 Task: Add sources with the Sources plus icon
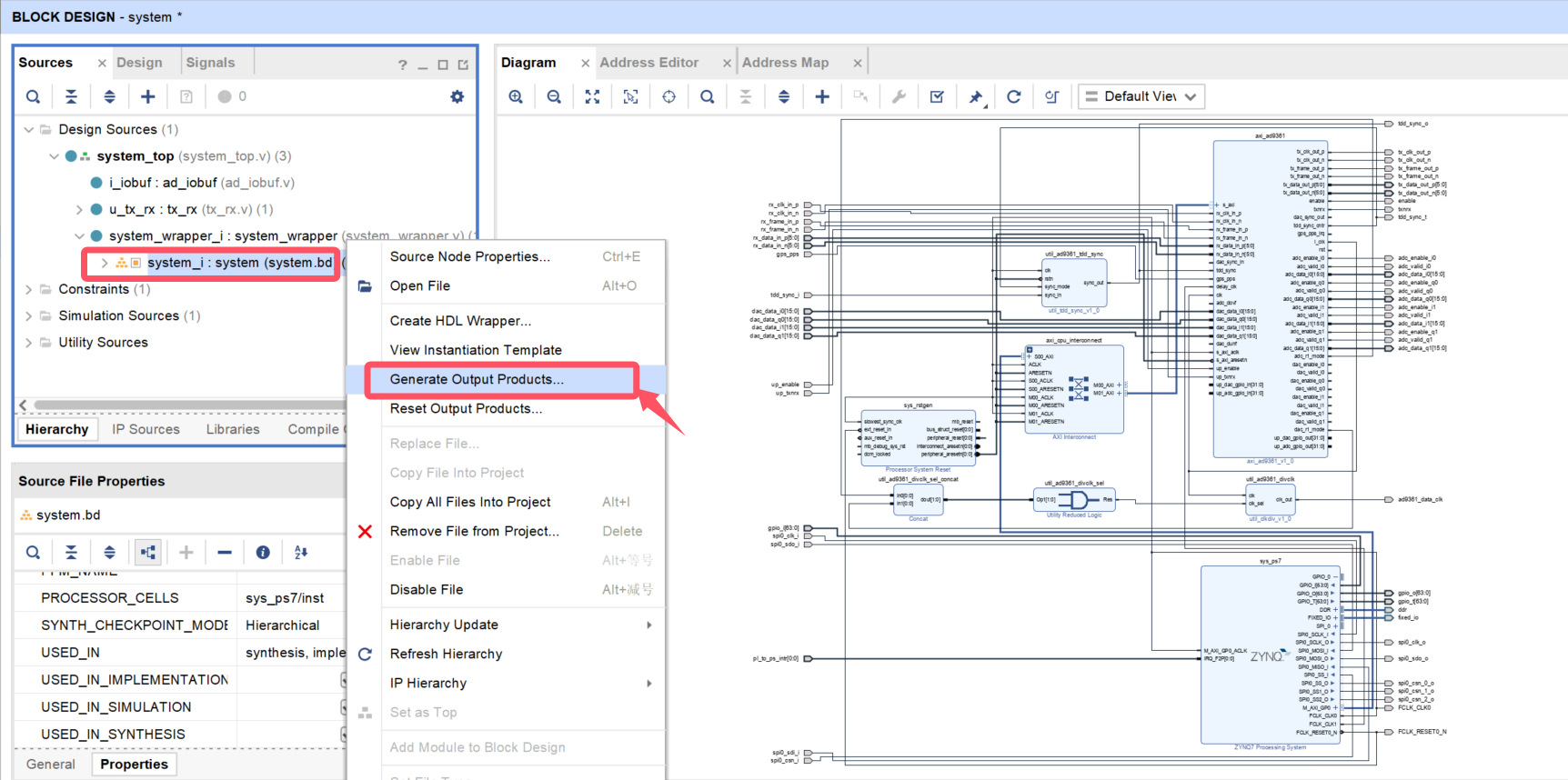147,96
